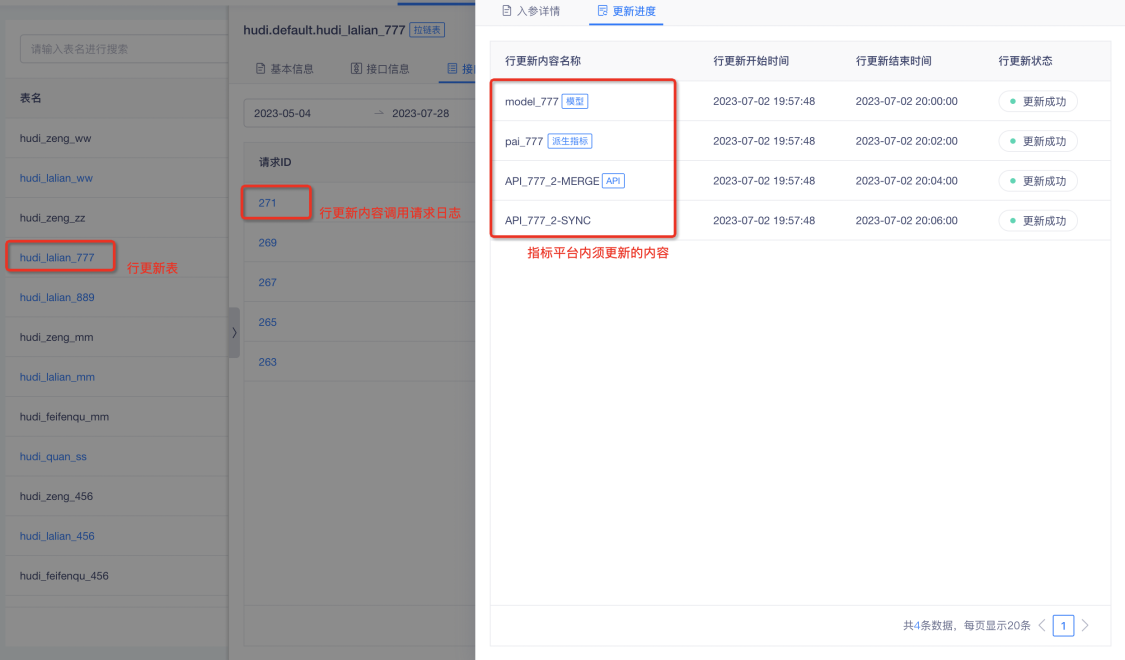Open request ID 269 log
Screen dimensions: 1125x660
(268, 242)
